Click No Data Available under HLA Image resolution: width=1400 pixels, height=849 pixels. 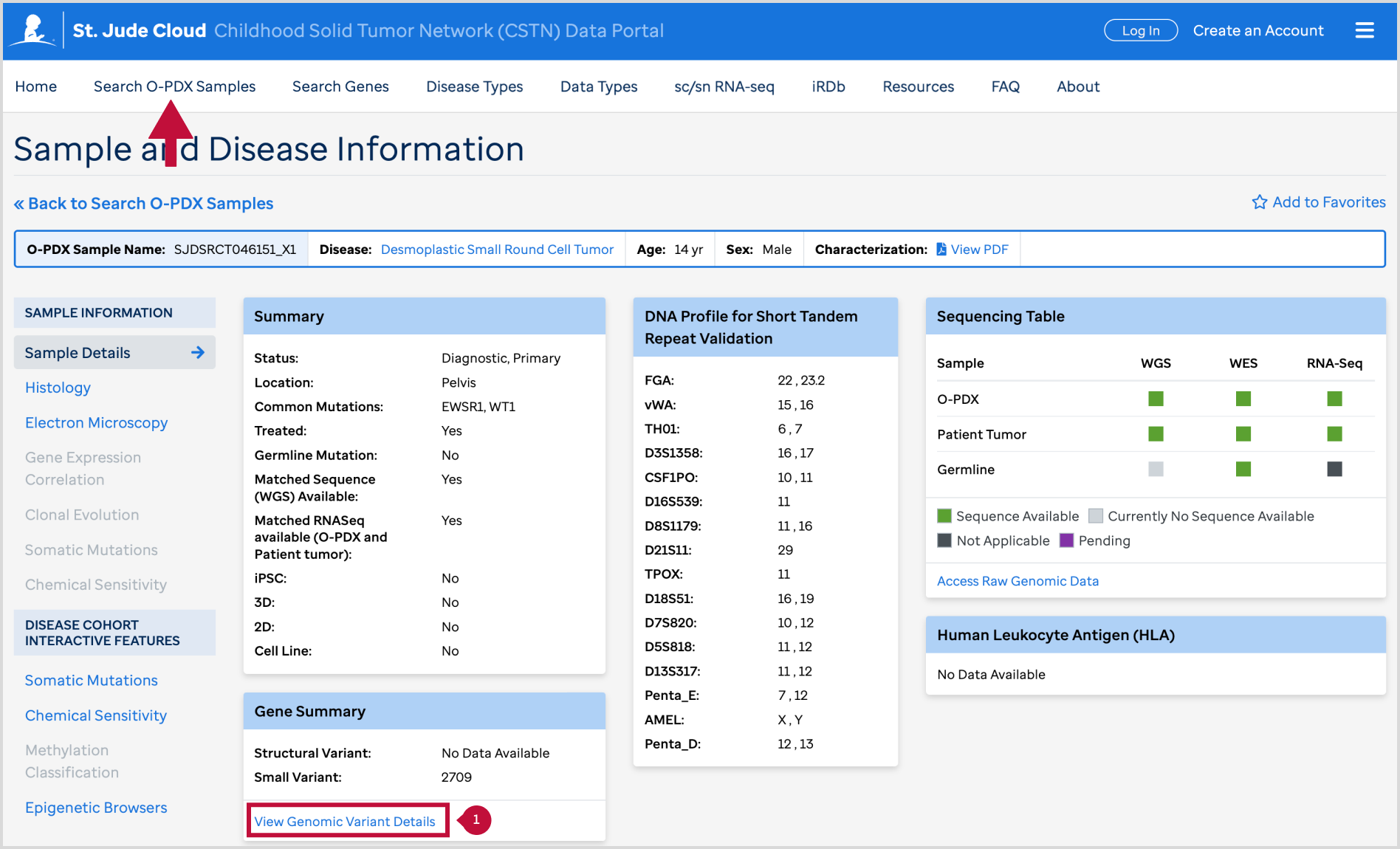[991, 675]
